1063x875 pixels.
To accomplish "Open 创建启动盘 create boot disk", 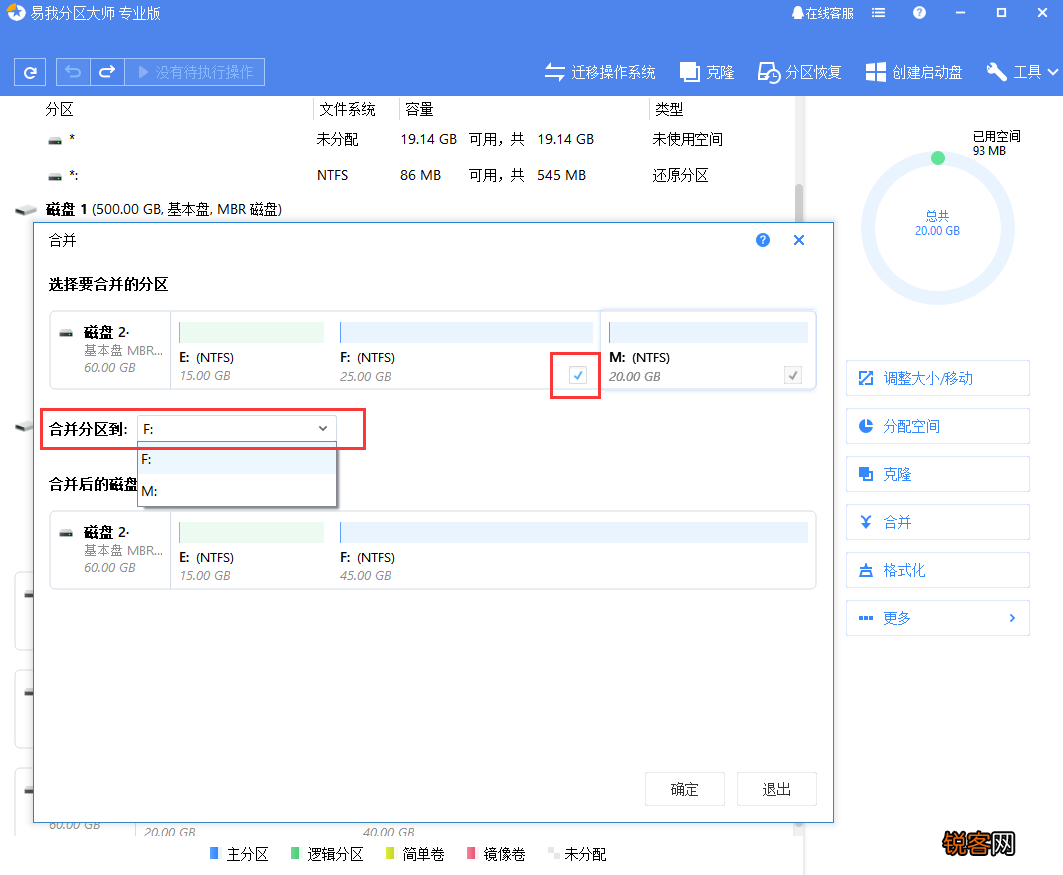I will (914, 72).
